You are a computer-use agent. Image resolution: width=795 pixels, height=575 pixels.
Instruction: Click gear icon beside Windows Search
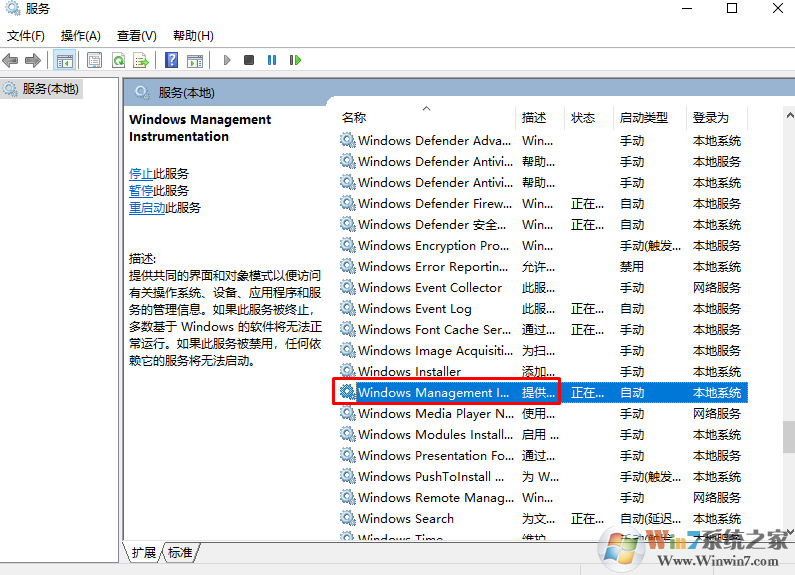click(x=347, y=518)
